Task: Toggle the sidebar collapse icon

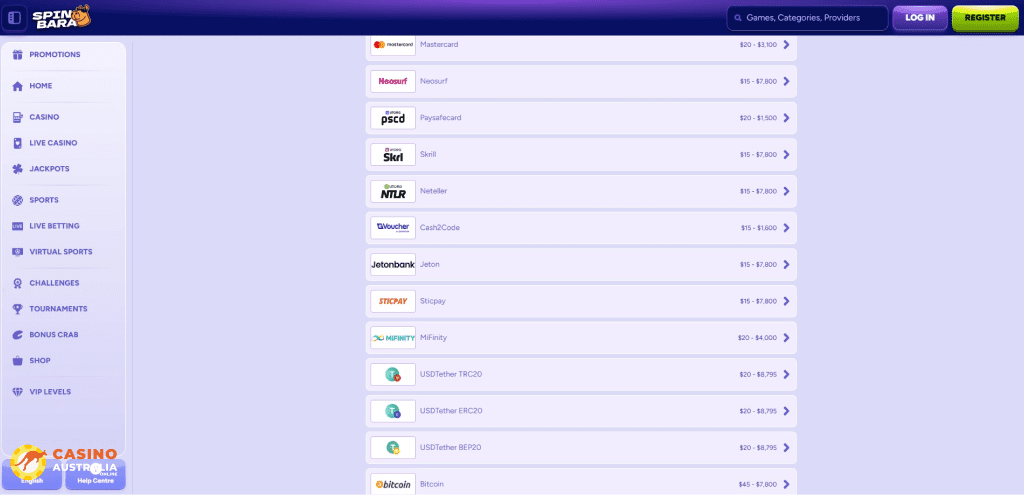Action: (x=14, y=17)
